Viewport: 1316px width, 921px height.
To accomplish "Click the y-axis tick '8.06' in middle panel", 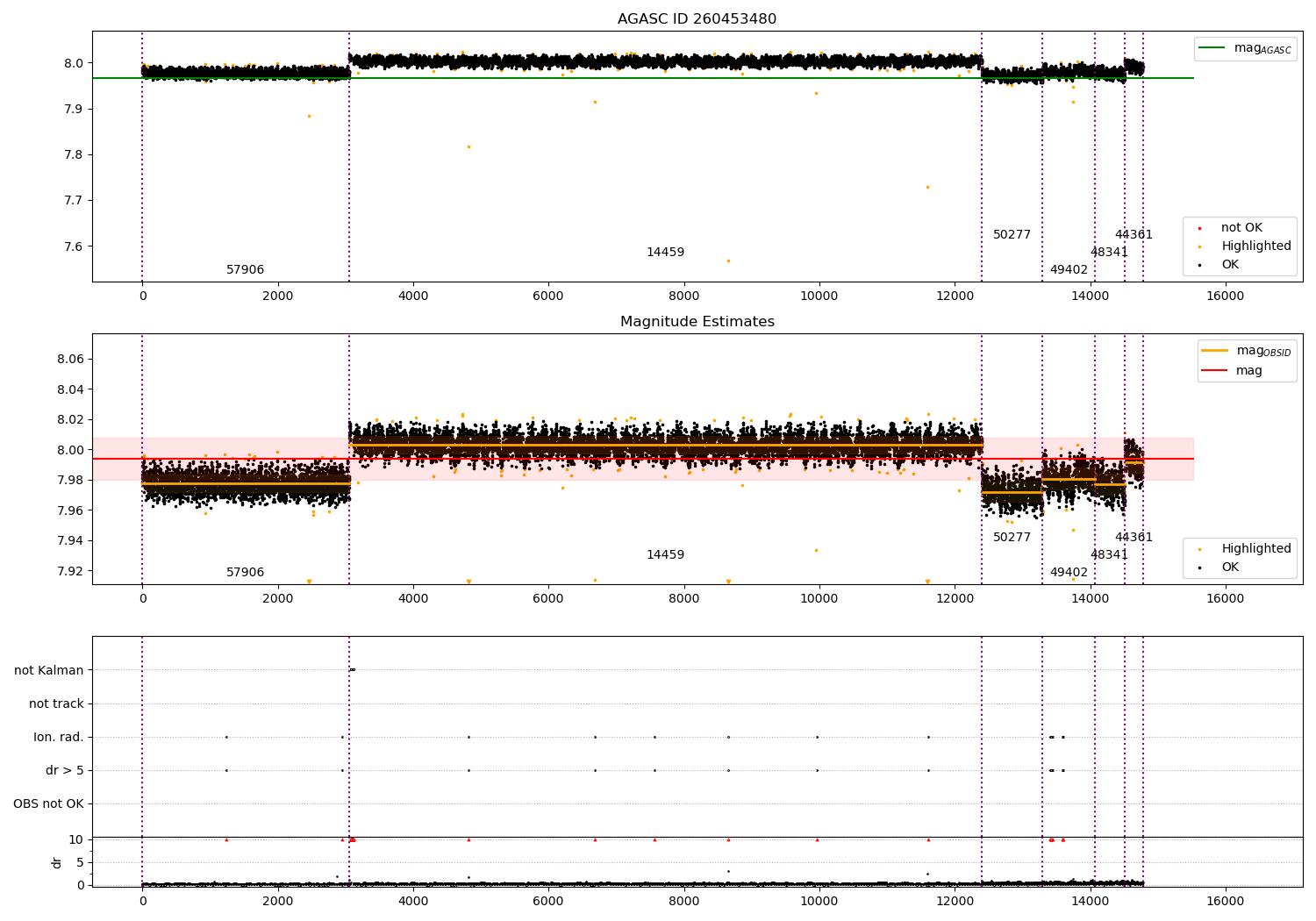I will click(x=70, y=360).
